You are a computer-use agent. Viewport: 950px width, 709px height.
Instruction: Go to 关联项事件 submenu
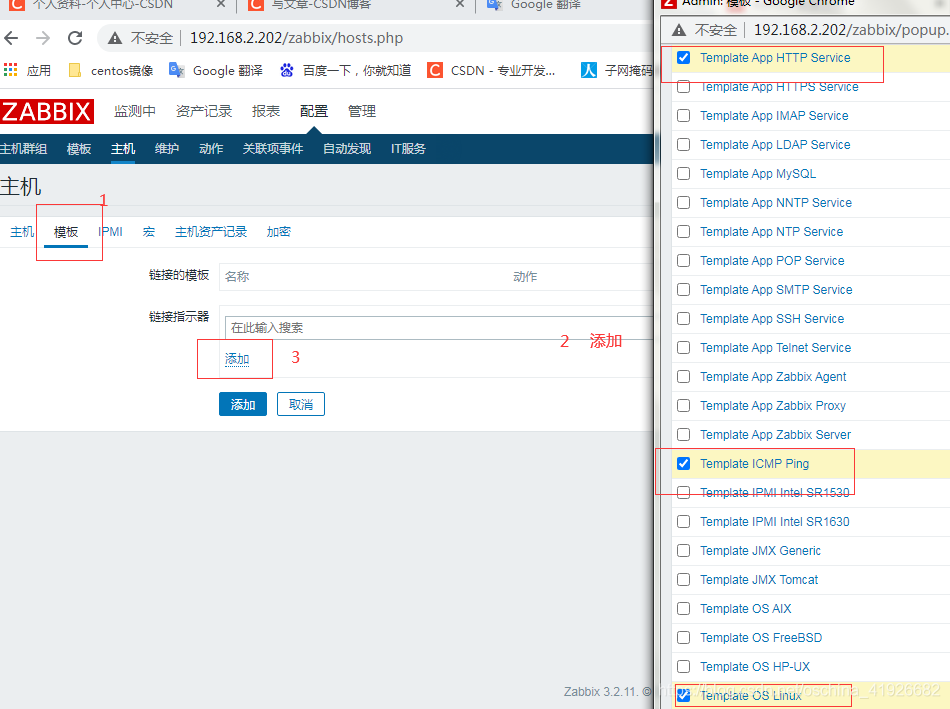(x=273, y=149)
